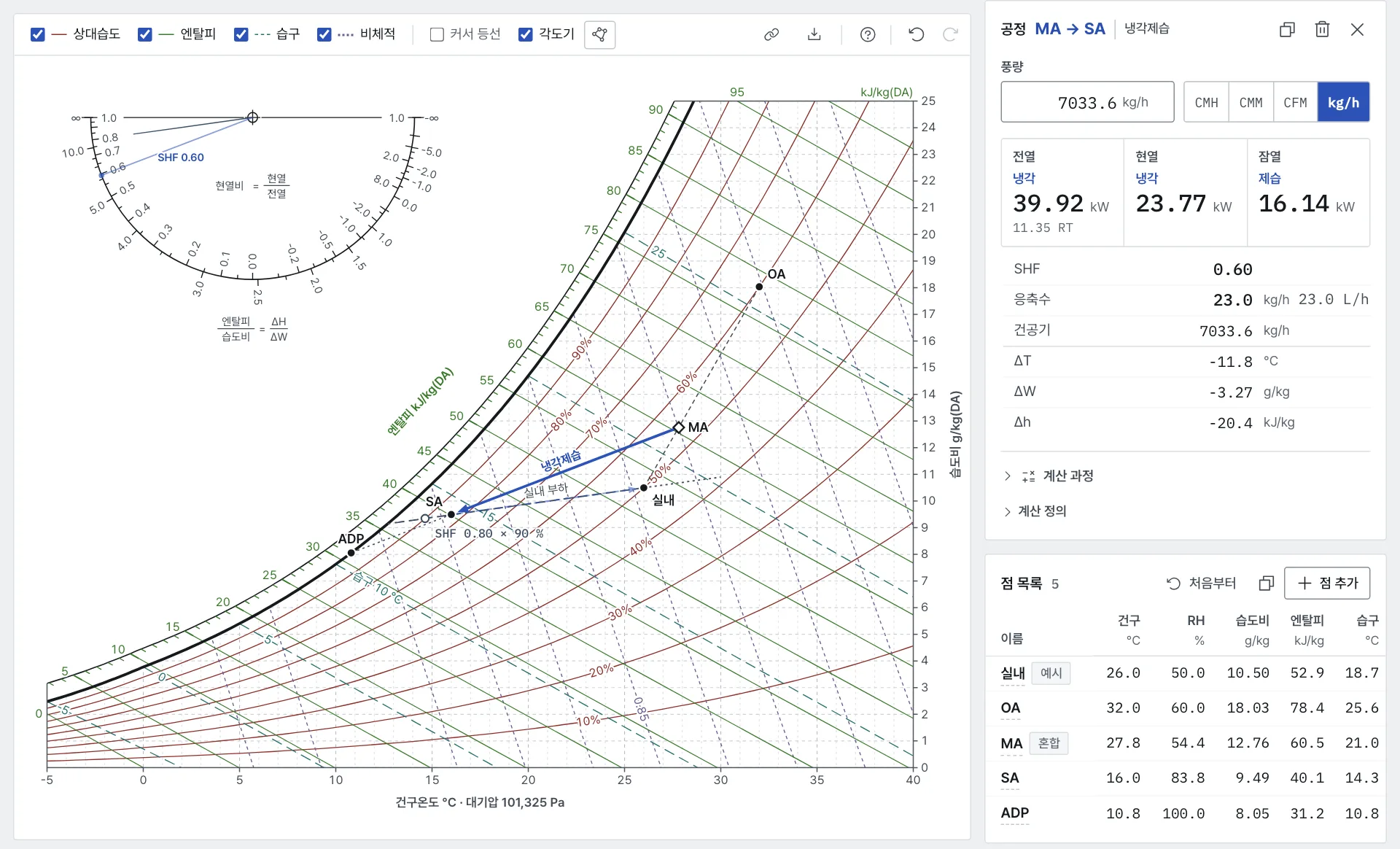The image size is (1400, 849).
Task: Select the MA diamond point on chart
Action: click(x=679, y=427)
